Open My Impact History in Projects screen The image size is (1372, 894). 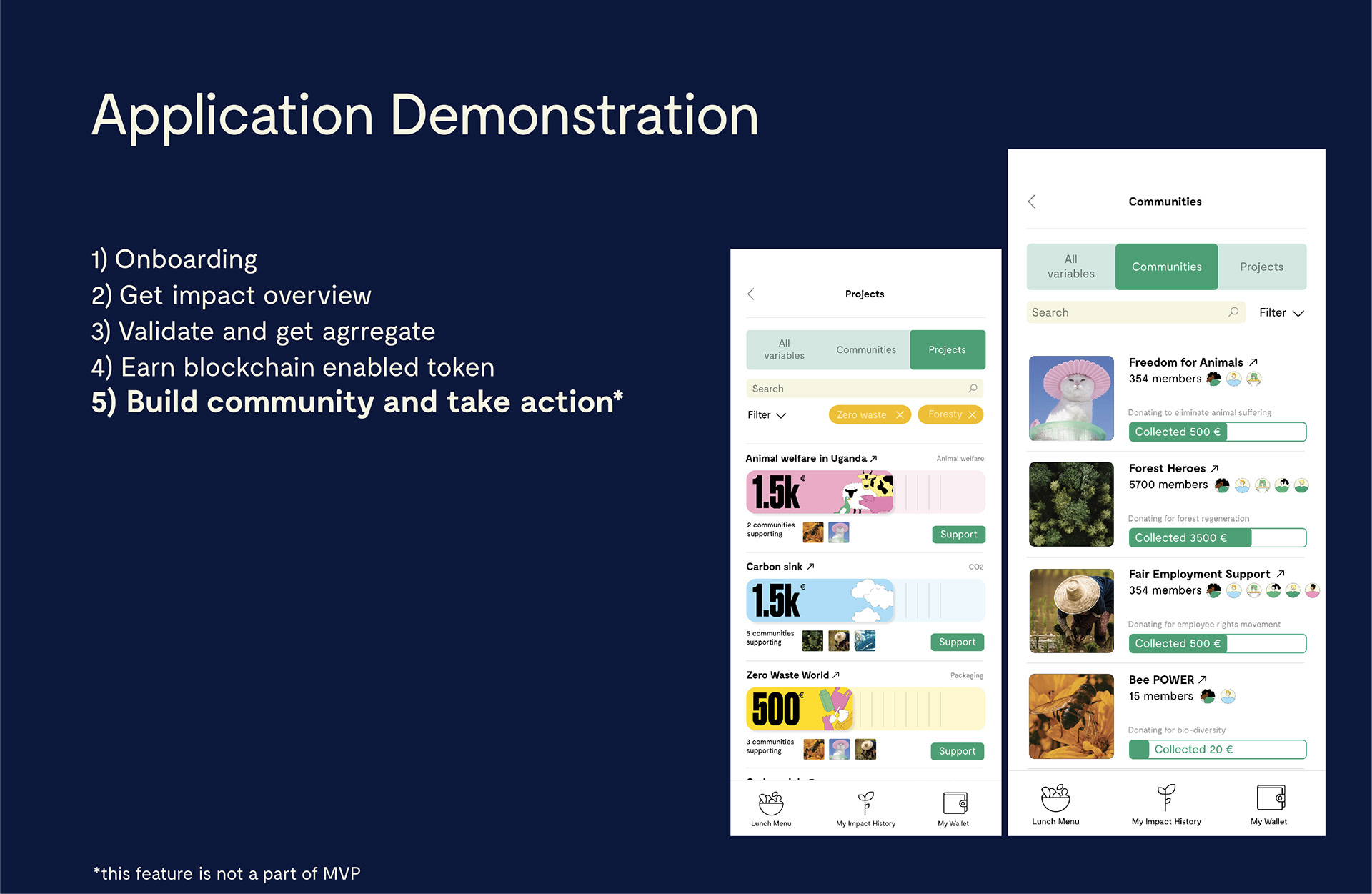pyautogui.click(x=865, y=808)
